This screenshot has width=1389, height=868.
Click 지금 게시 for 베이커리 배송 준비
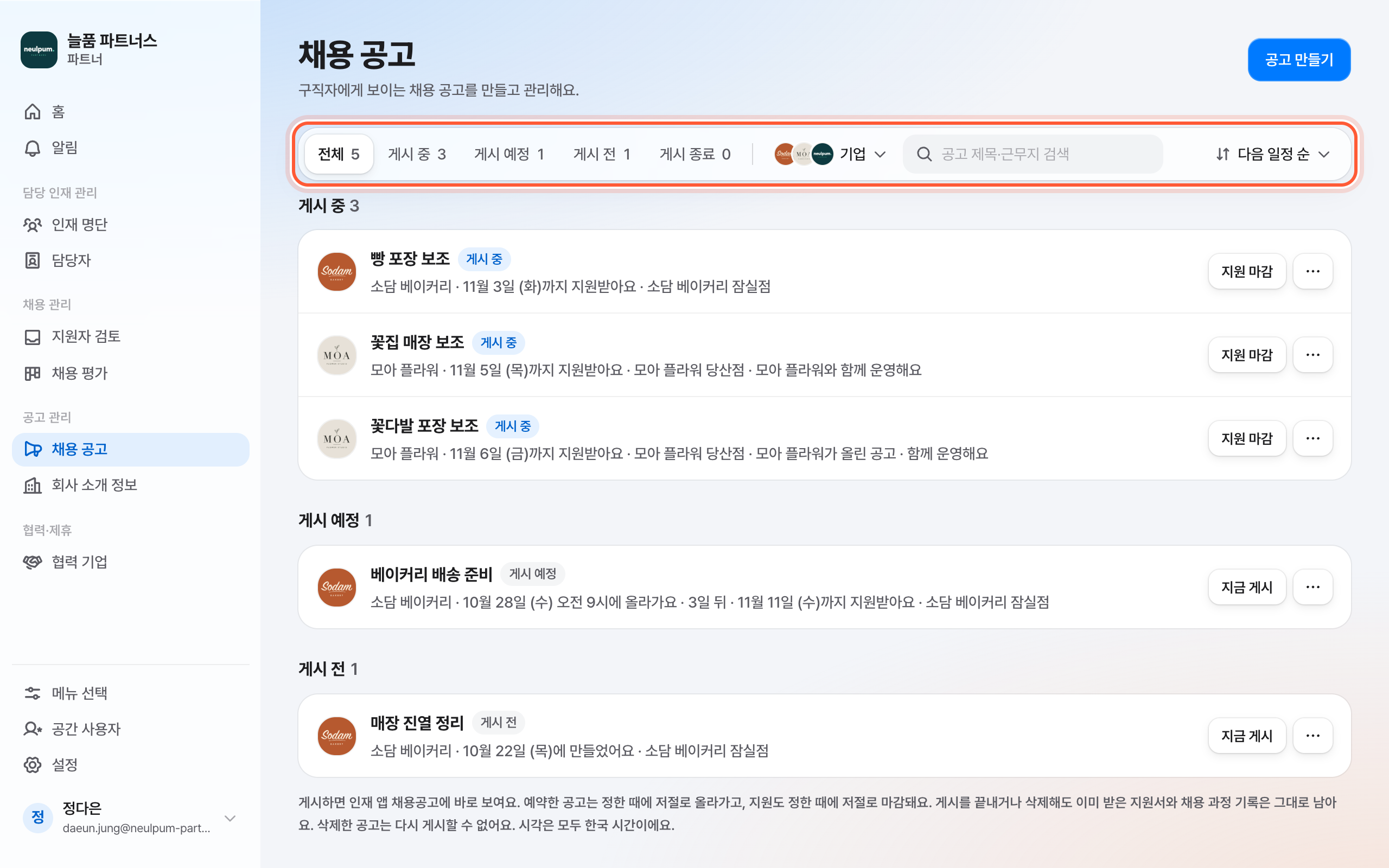tap(1247, 588)
